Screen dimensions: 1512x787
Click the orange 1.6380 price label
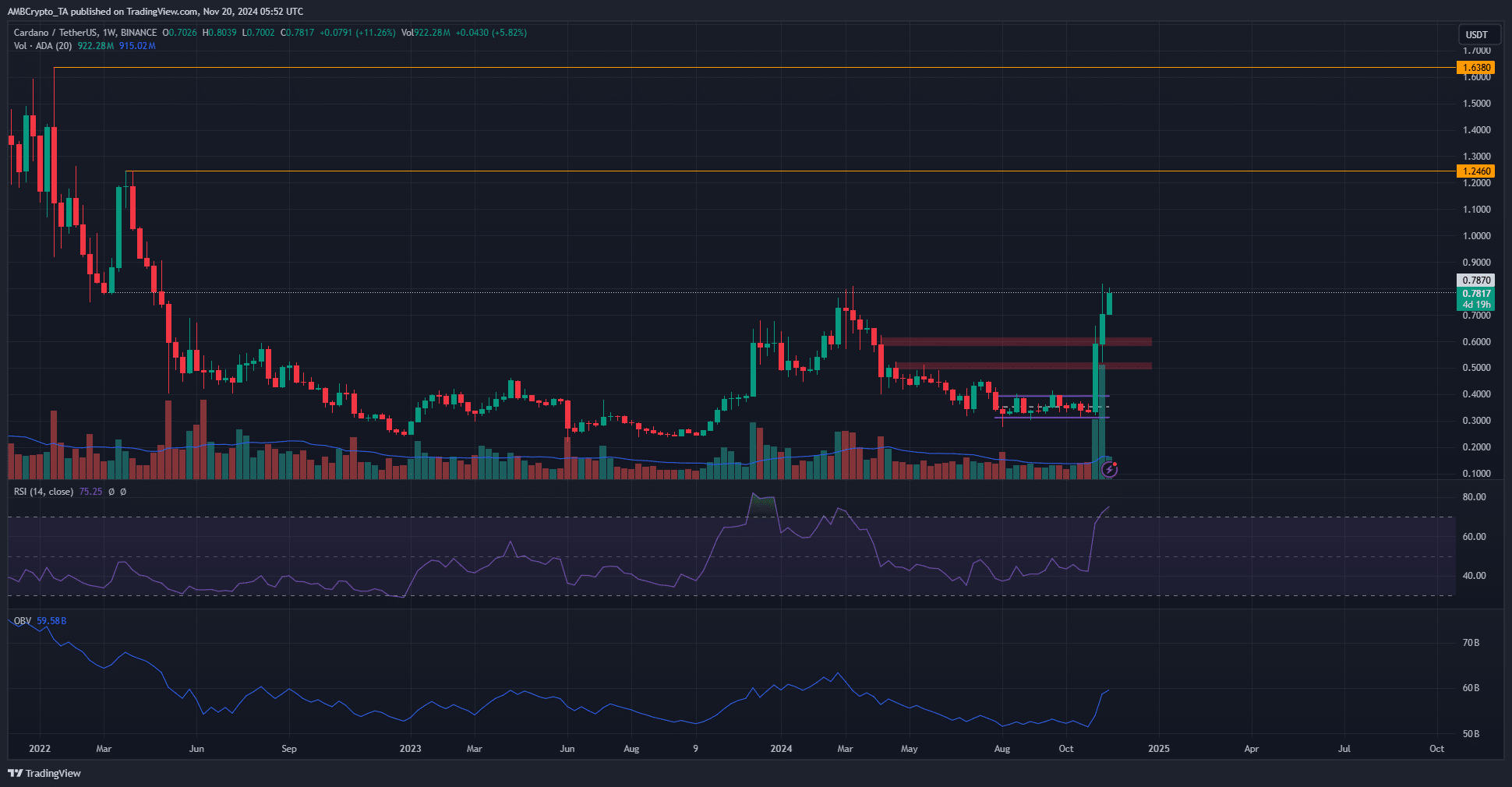(1476, 68)
